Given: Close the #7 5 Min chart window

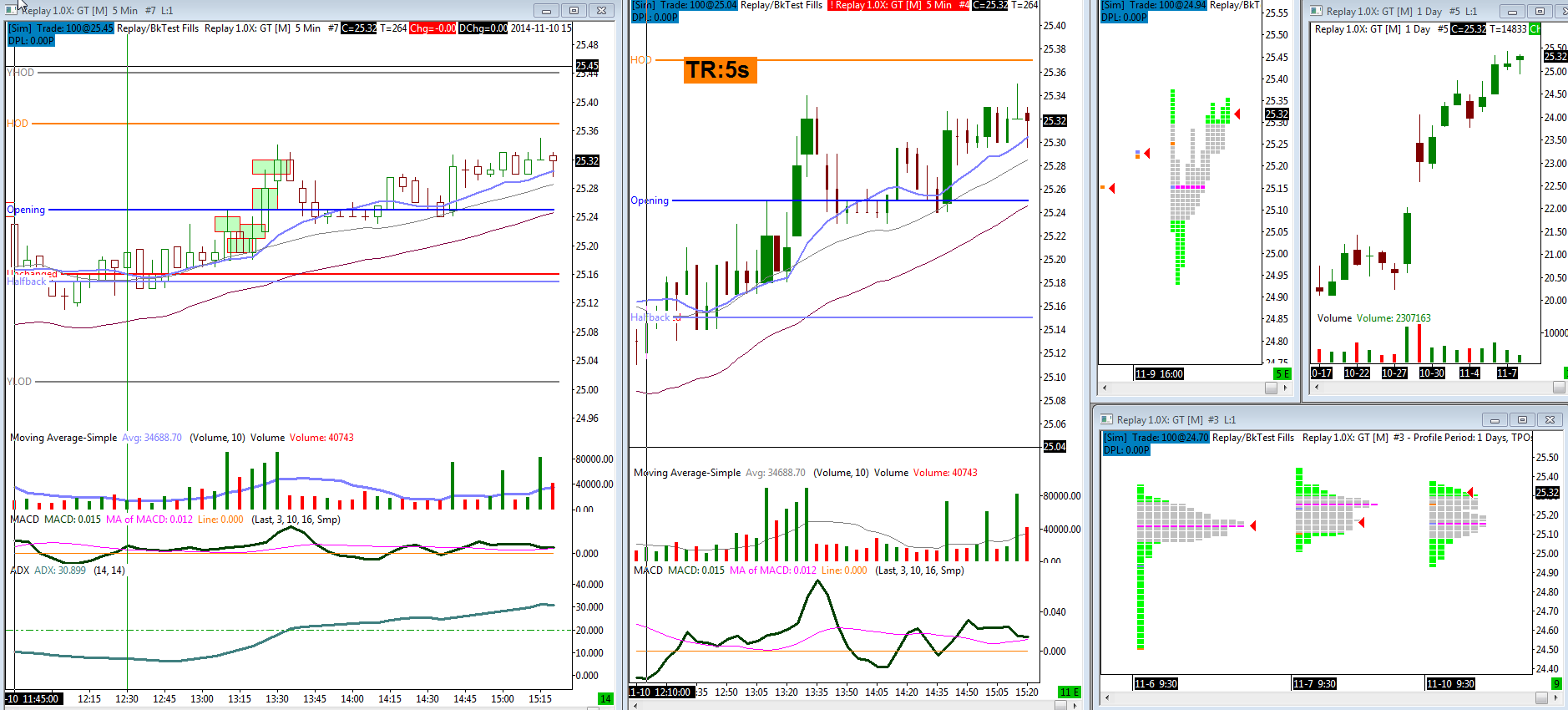Looking at the screenshot, I should 601,11.
